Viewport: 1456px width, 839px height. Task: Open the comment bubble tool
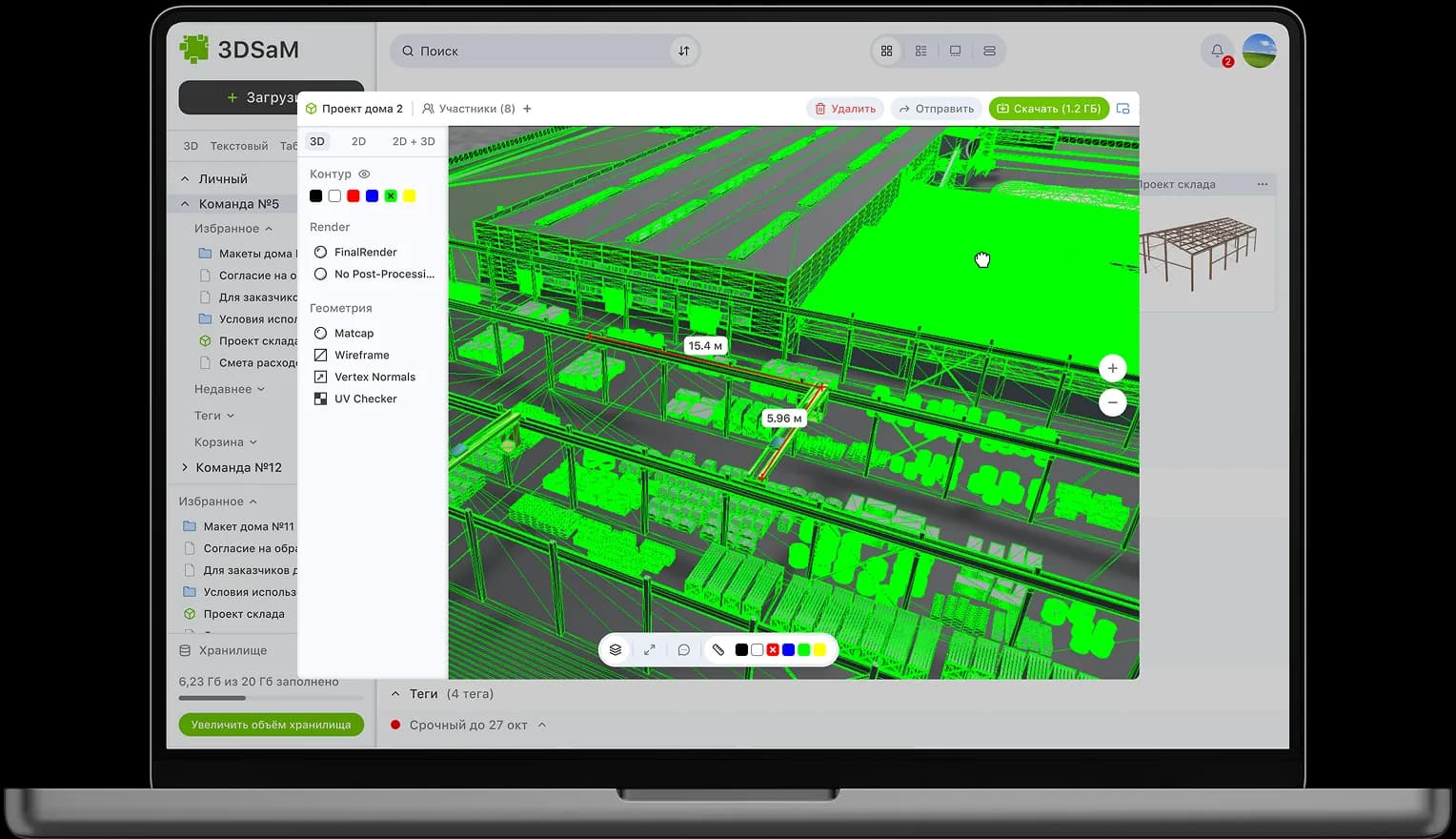tap(683, 650)
